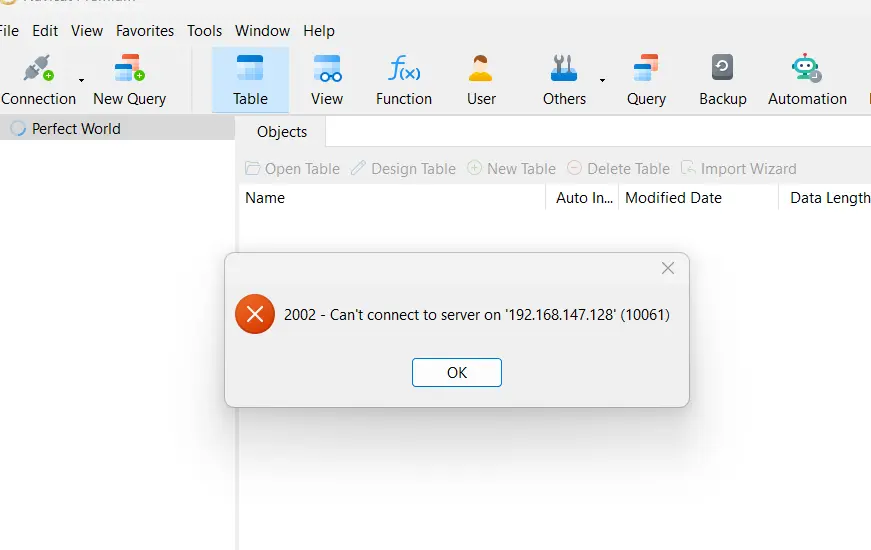Click the Data Length column header
Viewport: 871px width, 550px height.
[825, 198]
